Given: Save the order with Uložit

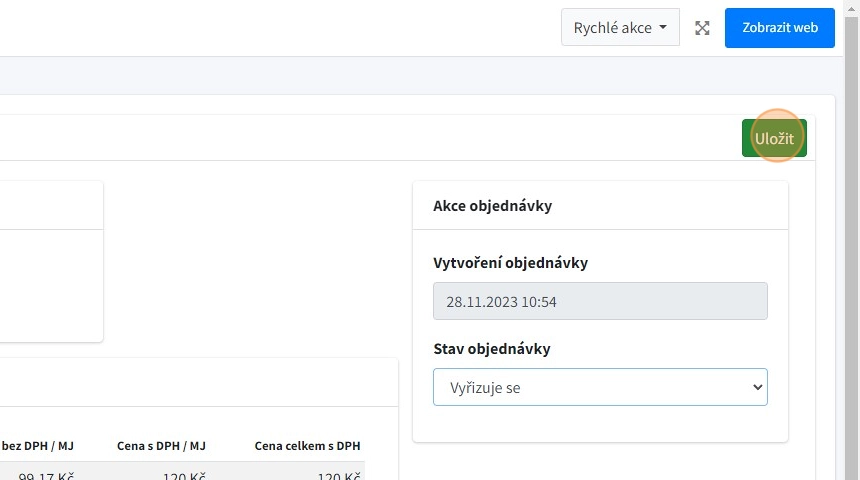Looking at the screenshot, I should pos(774,139).
